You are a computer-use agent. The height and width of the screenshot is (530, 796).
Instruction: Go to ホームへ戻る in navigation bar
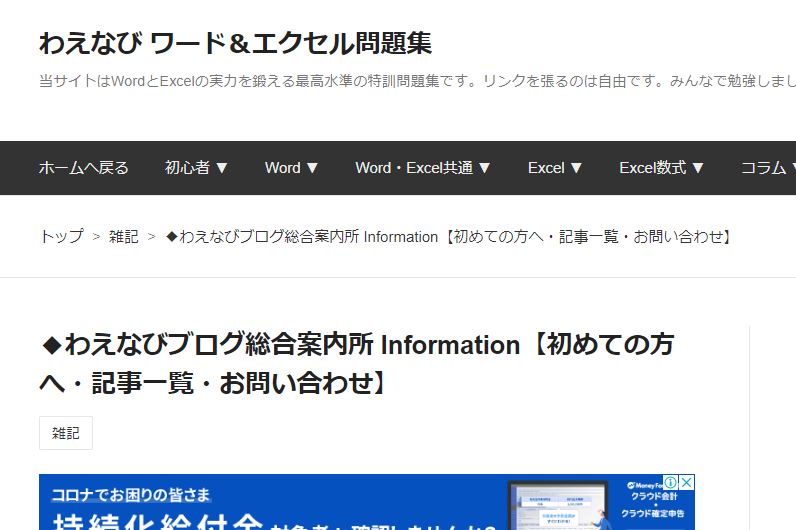pos(84,168)
